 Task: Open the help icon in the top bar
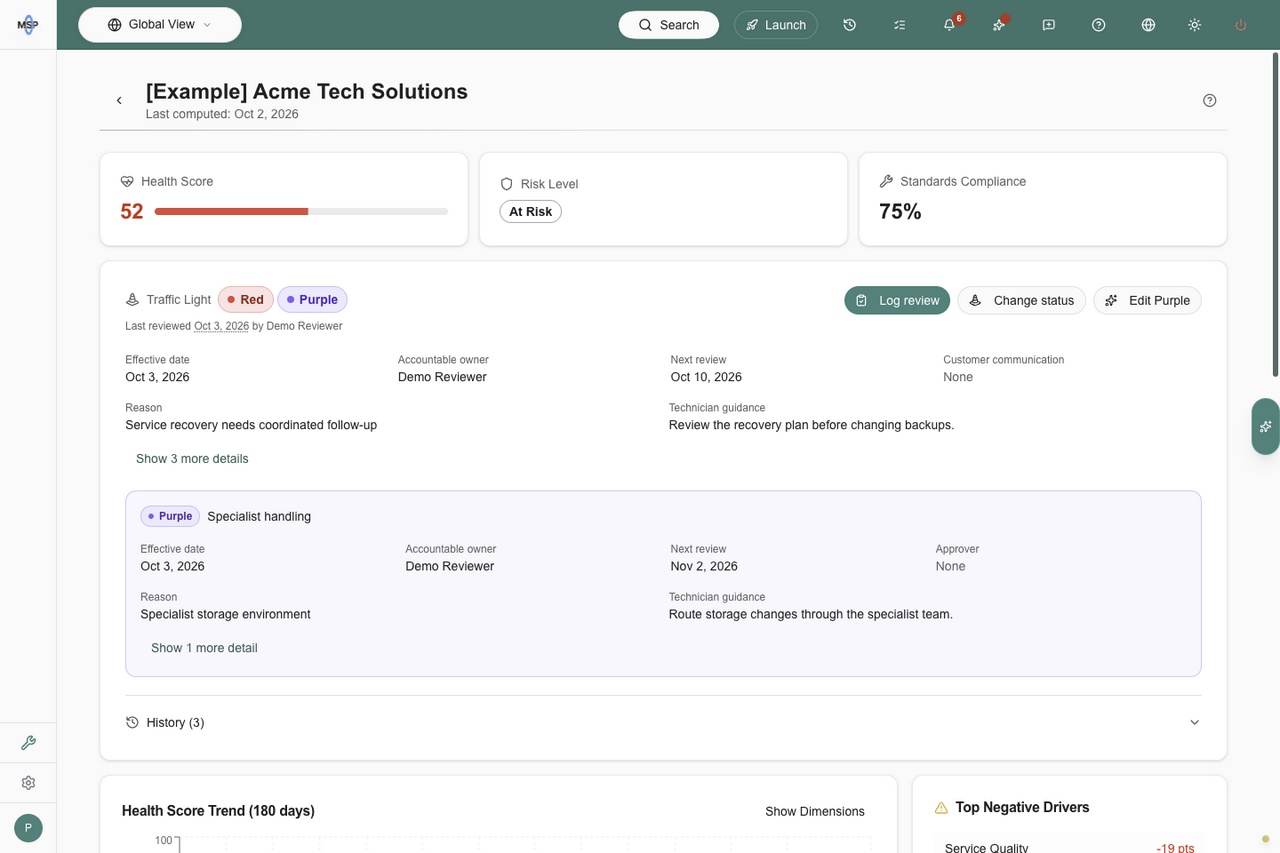tap(1099, 25)
